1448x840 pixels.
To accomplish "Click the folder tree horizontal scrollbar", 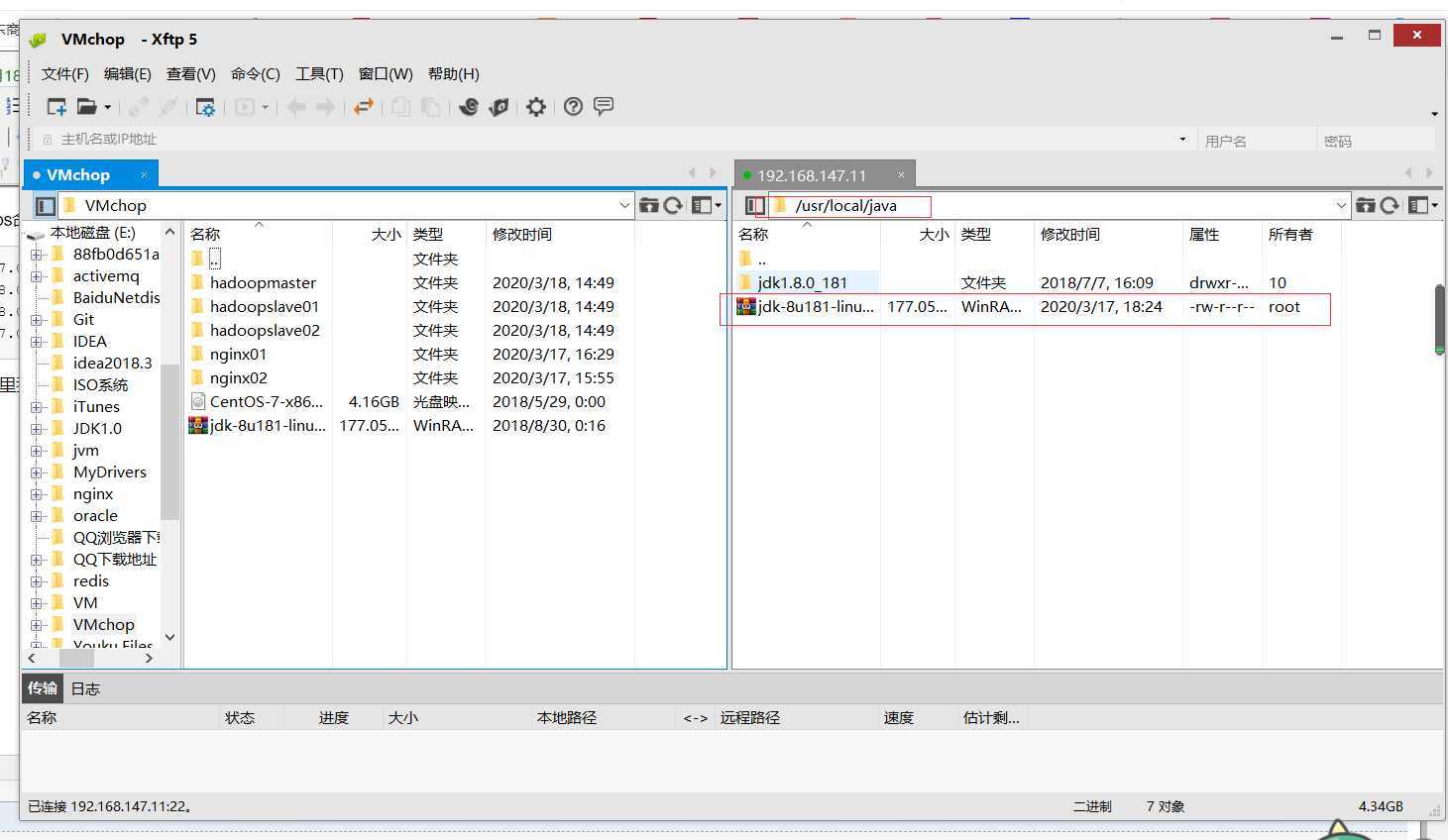I will click(x=75, y=658).
